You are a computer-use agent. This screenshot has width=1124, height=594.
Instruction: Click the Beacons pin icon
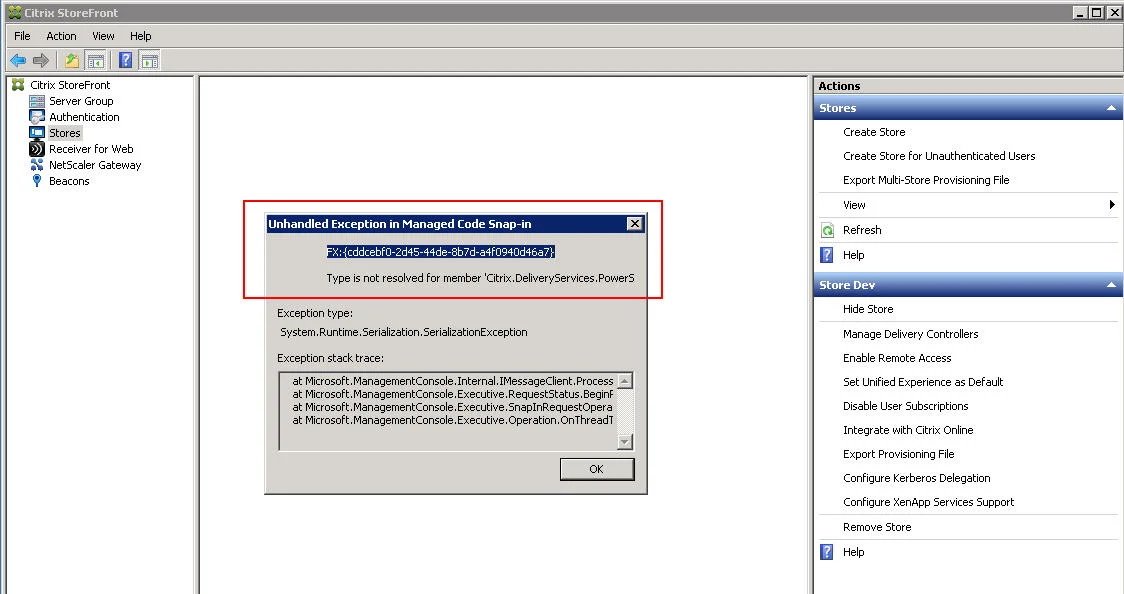click(x=37, y=181)
